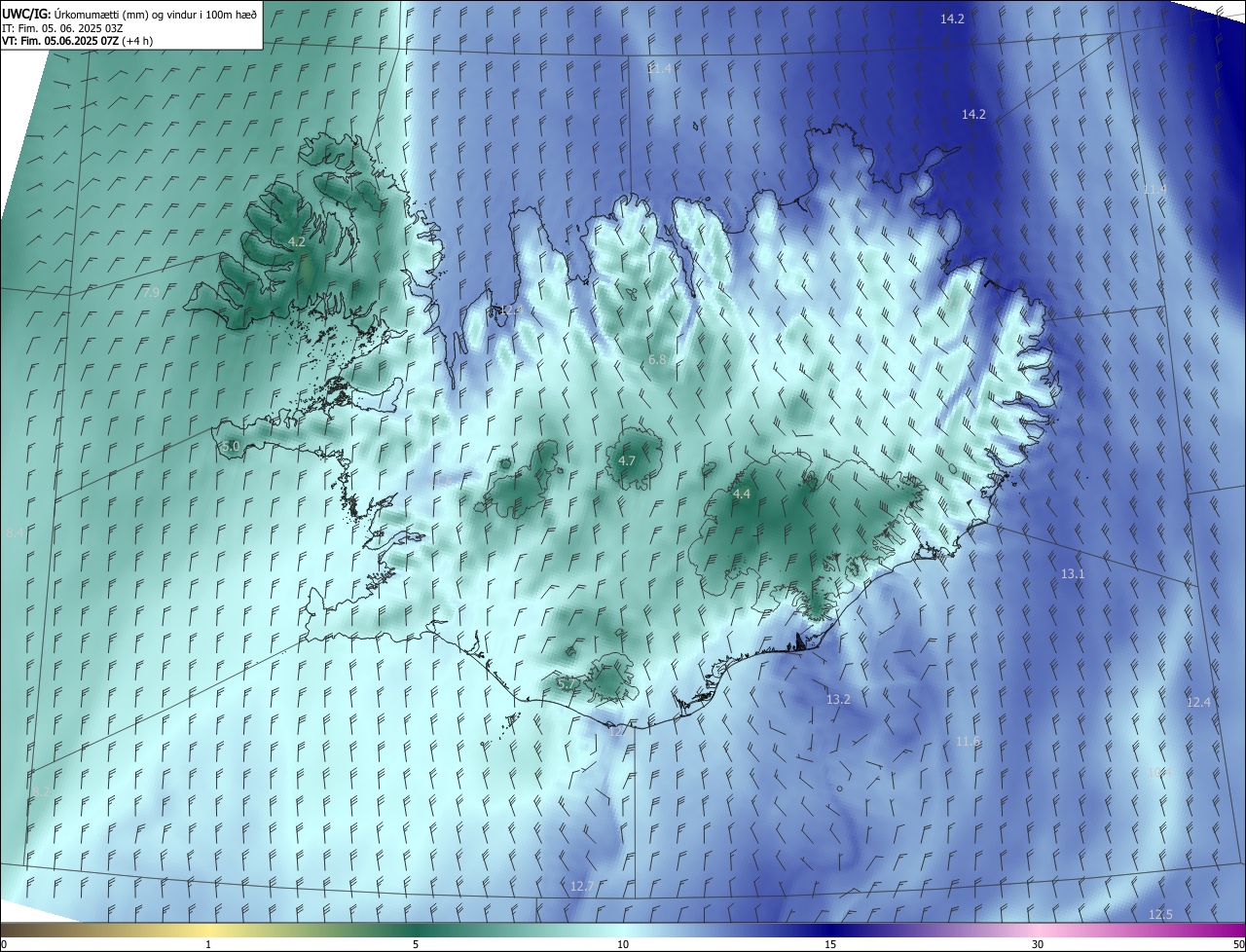The height and width of the screenshot is (952, 1246).
Task: Click the 6.8 value label on the map
Action: tap(657, 359)
